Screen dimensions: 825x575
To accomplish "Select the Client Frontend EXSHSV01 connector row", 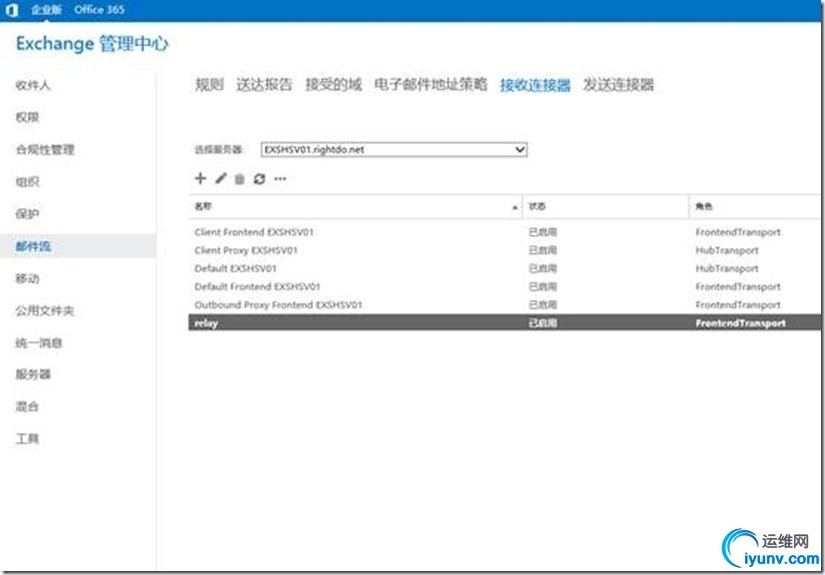I will (x=505, y=232).
